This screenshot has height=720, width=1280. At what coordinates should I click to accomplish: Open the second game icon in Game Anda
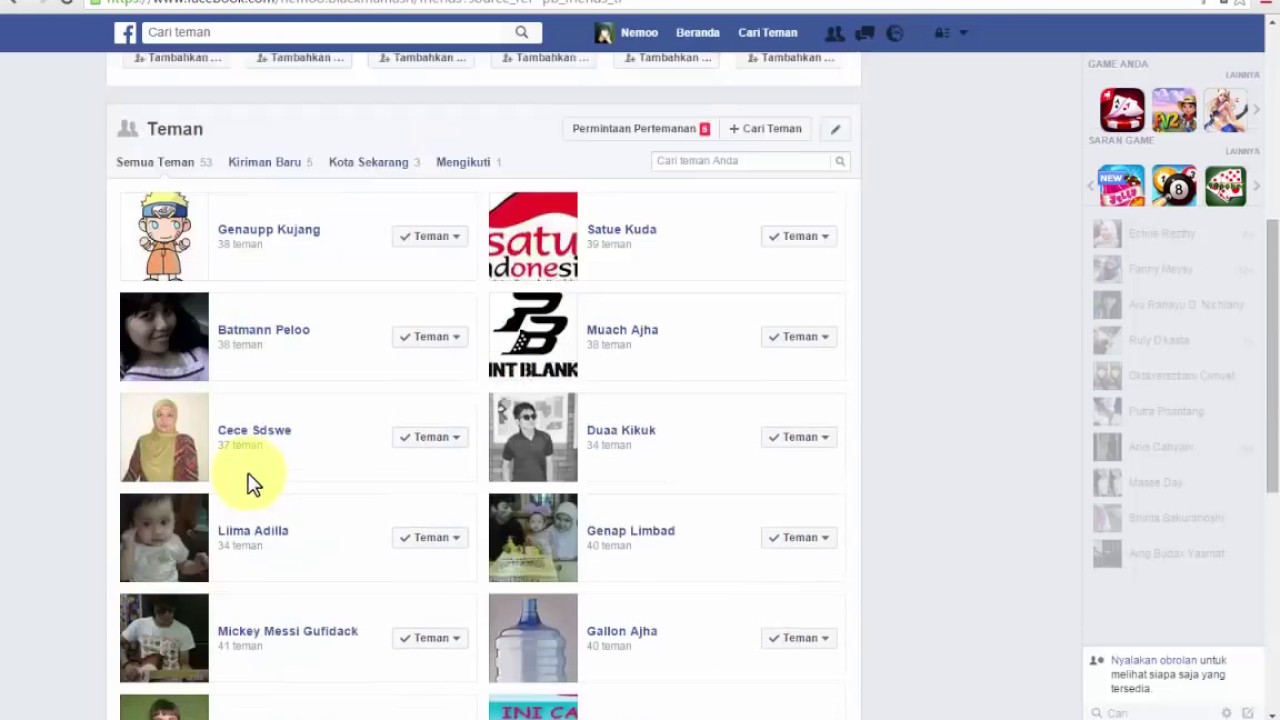pyautogui.click(x=1174, y=110)
